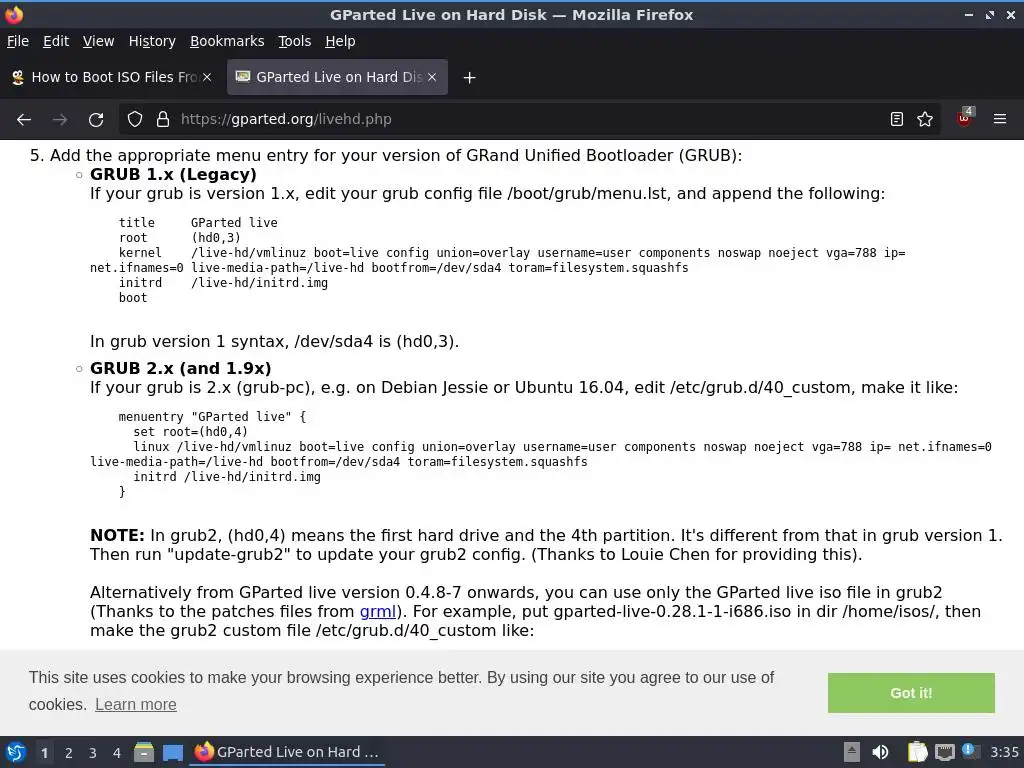
Task: Open the clipboard manager tray icon
Action: [918, 752]
